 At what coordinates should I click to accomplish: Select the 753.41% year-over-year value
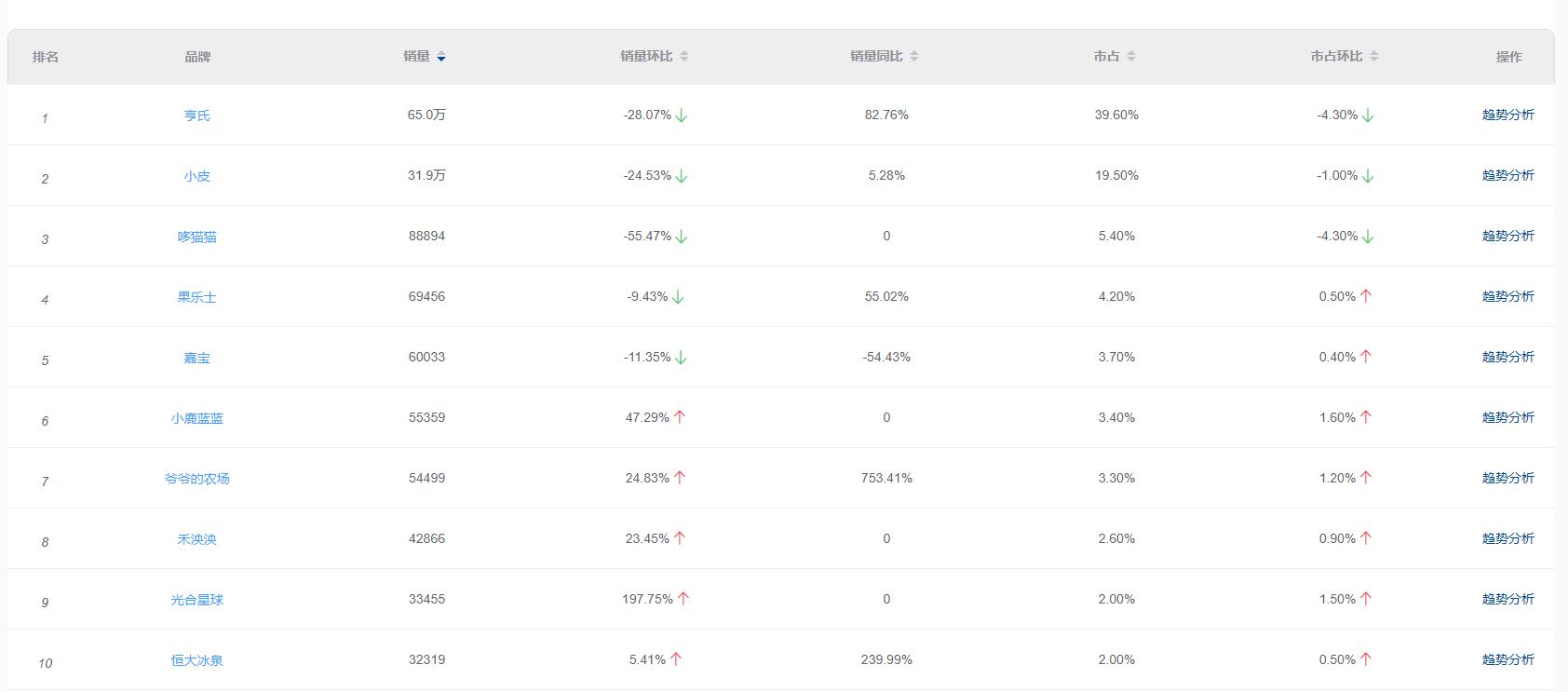coord(886,478)
